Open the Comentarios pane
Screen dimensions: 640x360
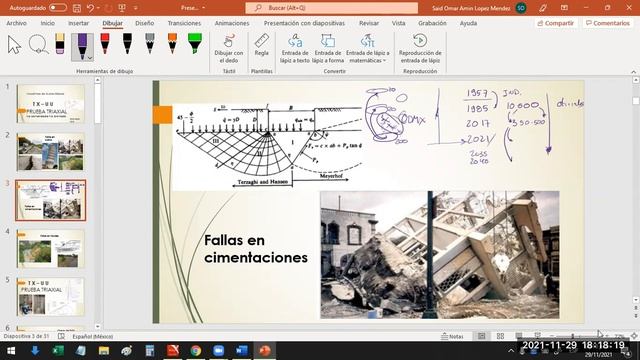(608, 23)
